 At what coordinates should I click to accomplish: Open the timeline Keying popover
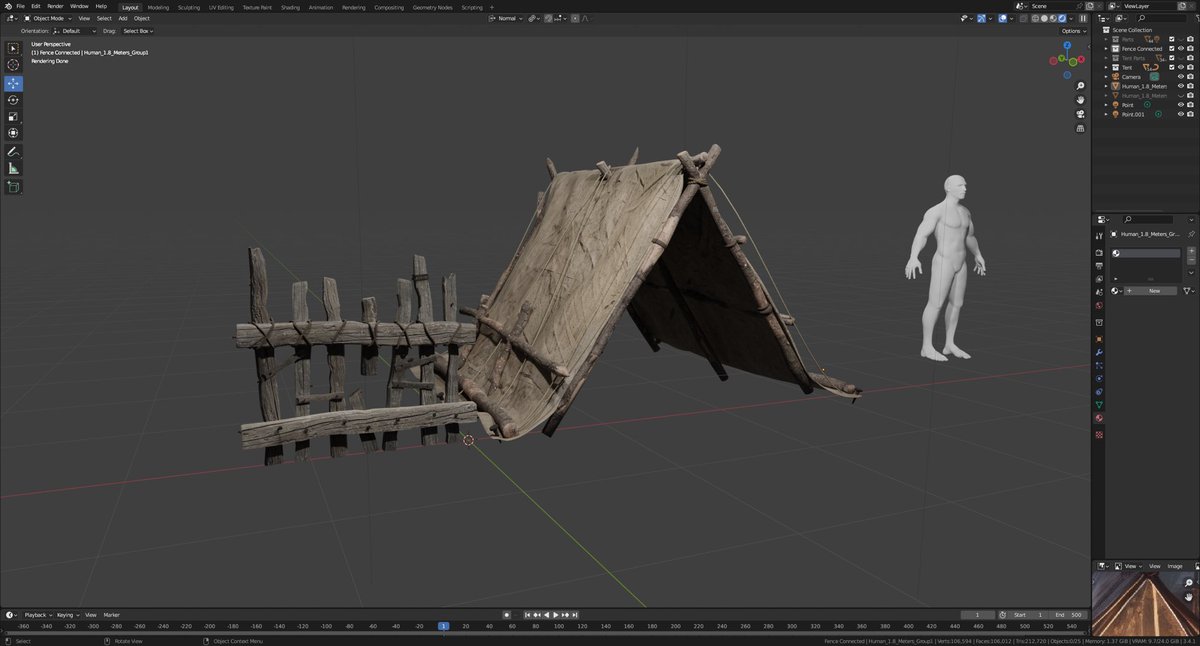(x=66, y=615)
